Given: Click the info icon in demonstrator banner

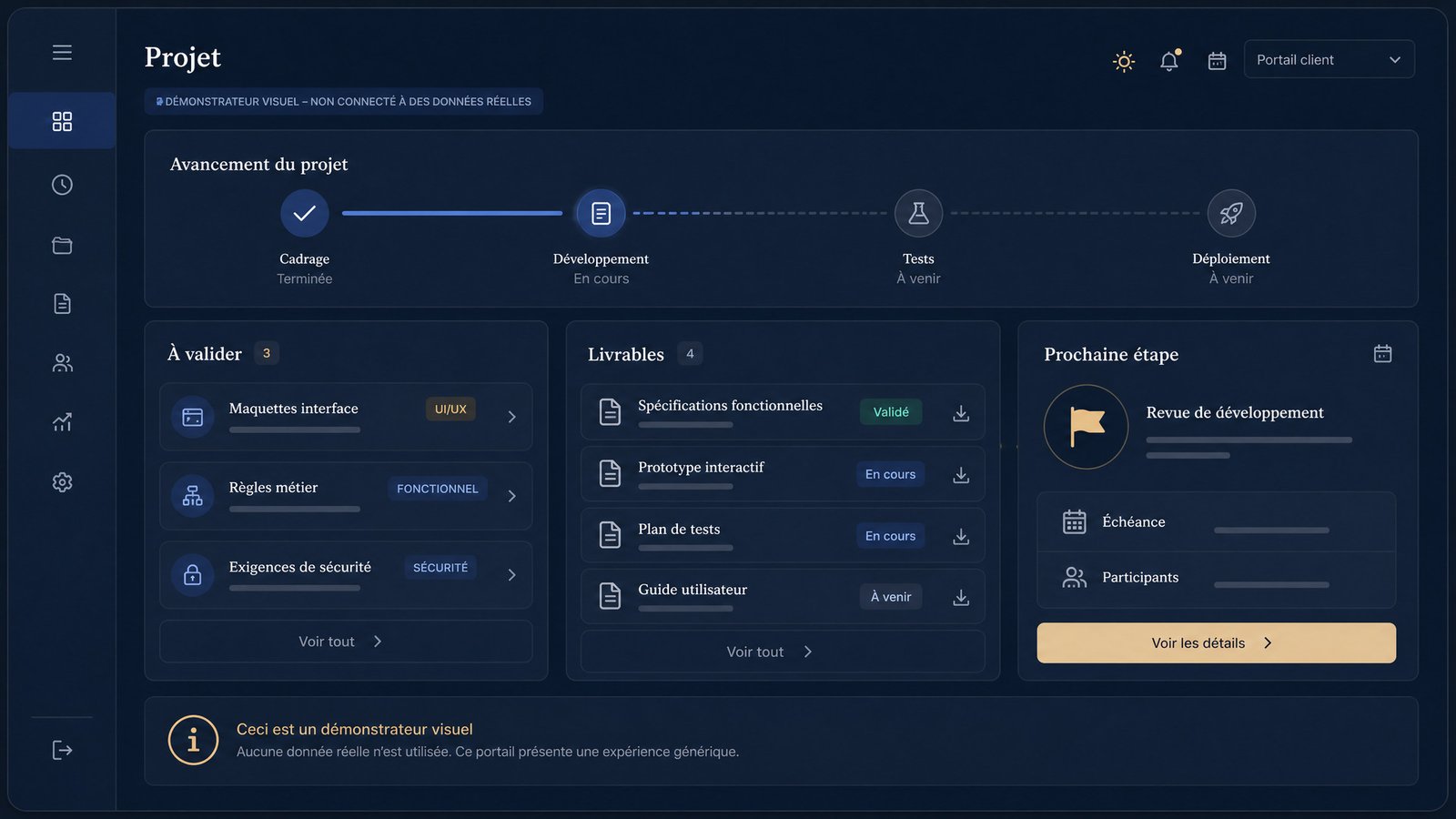Looking at the screenshot, I should click(x=193, y=740).
